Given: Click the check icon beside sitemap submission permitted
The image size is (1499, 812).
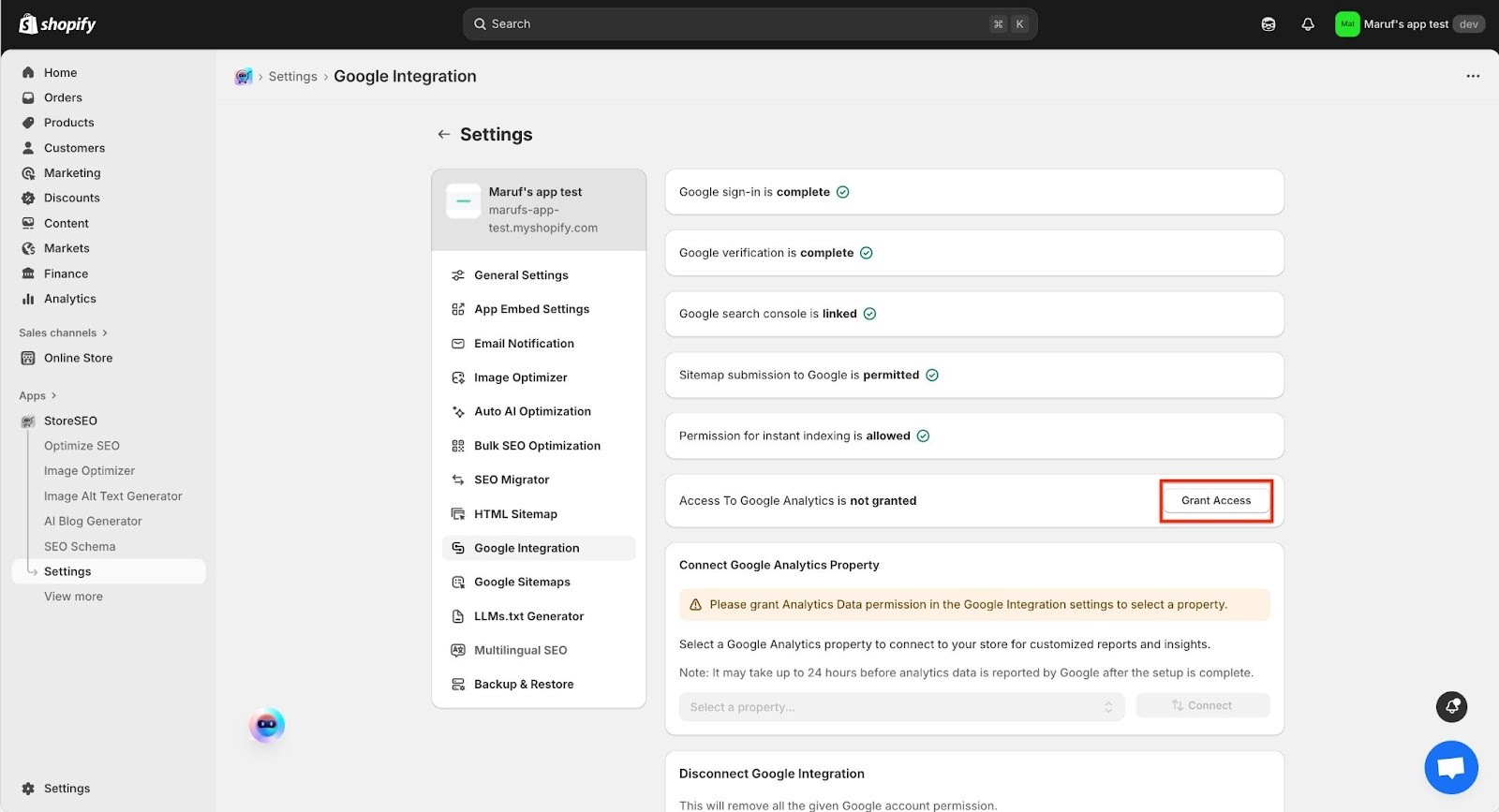Looking at the screenshot, I should click(x=932, y=375).
